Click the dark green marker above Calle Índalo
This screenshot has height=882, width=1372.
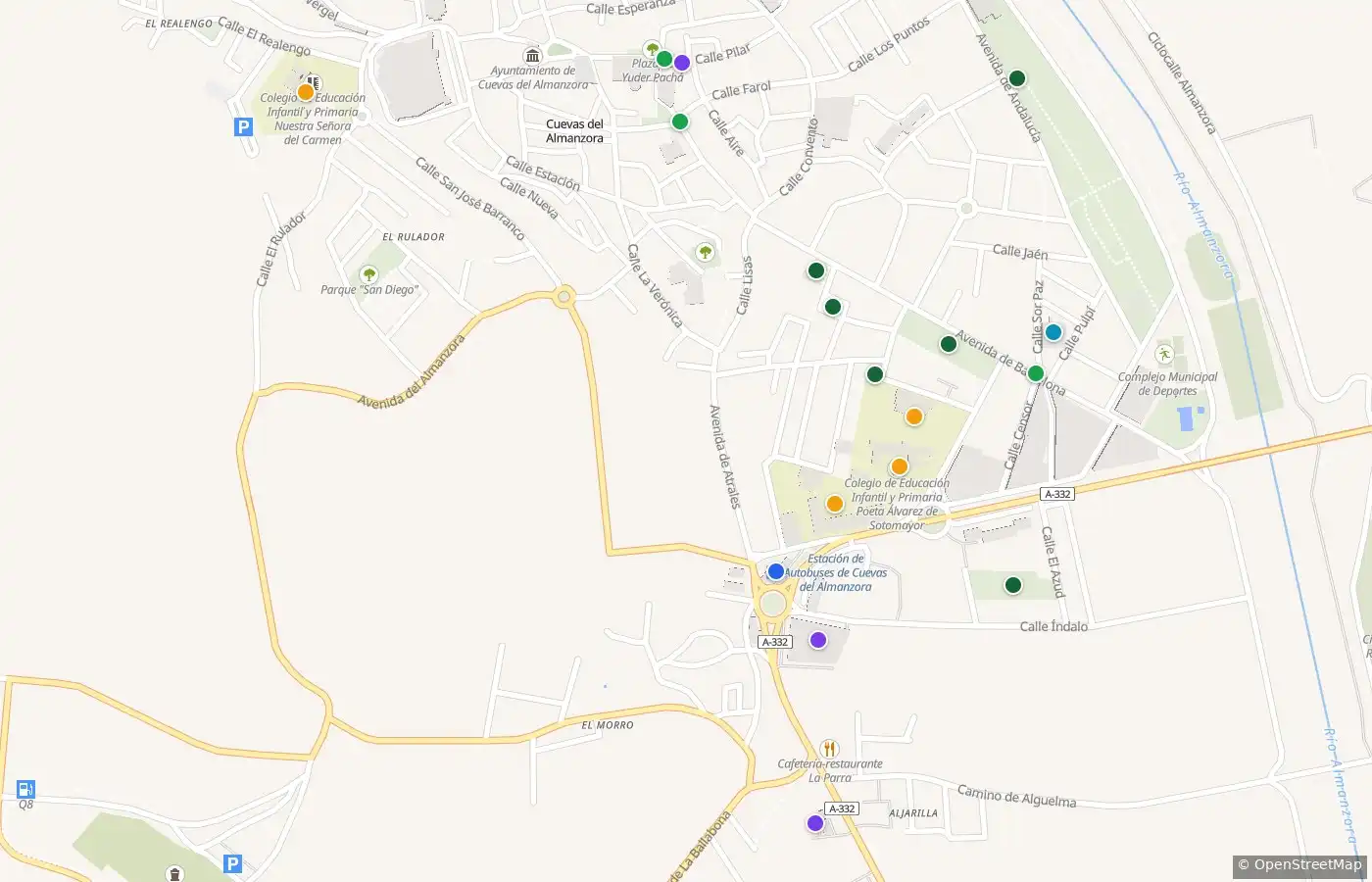click(1013, 585)
